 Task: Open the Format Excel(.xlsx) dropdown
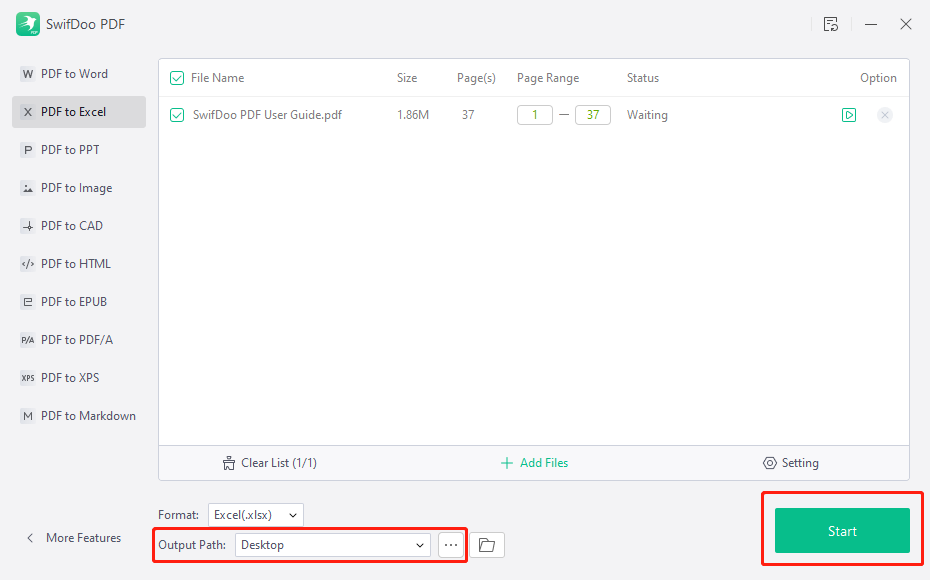(256, 515)
